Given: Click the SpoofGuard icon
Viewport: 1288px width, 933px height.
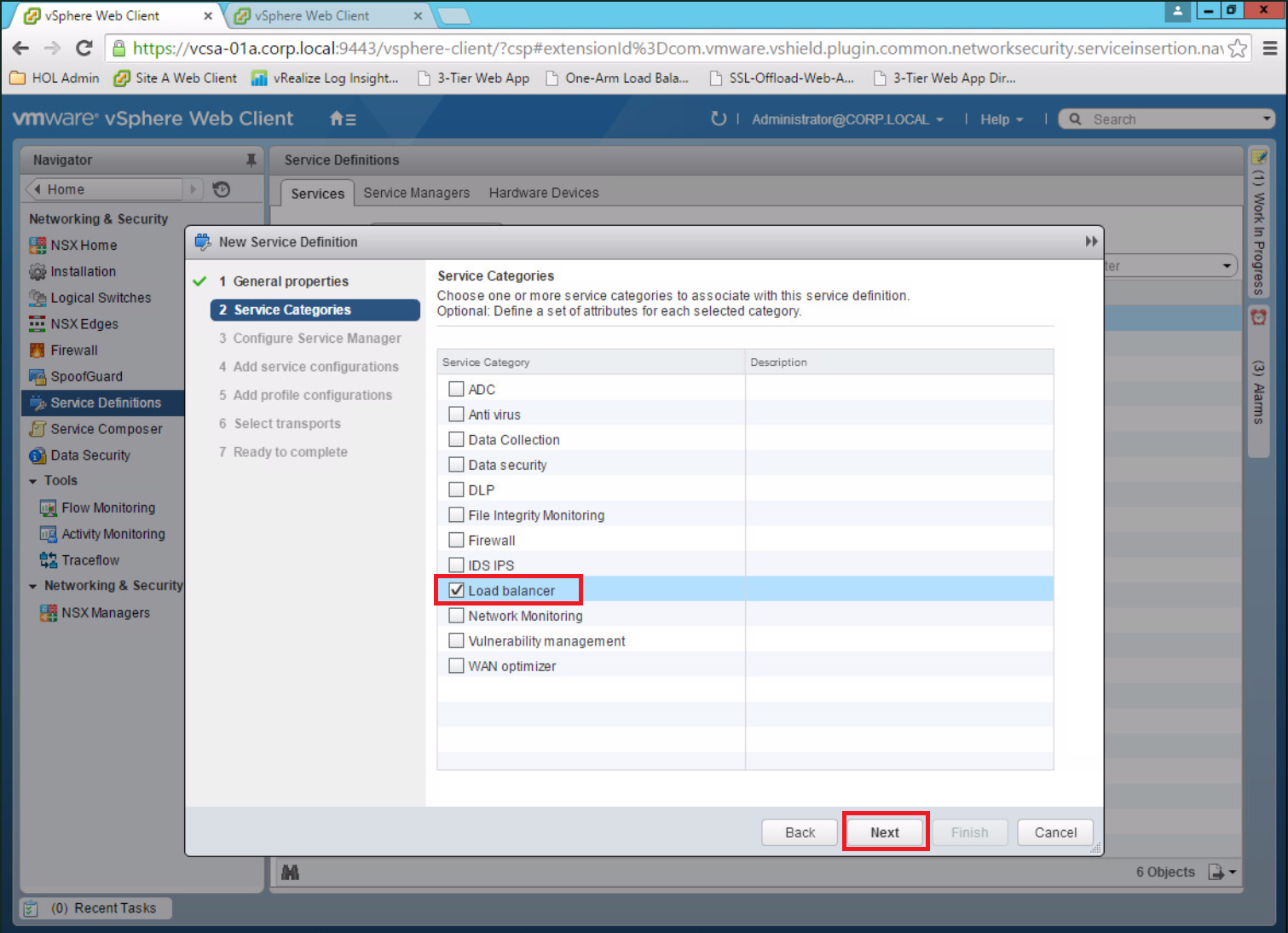Looking at the screenshot, I should point(38,377).
